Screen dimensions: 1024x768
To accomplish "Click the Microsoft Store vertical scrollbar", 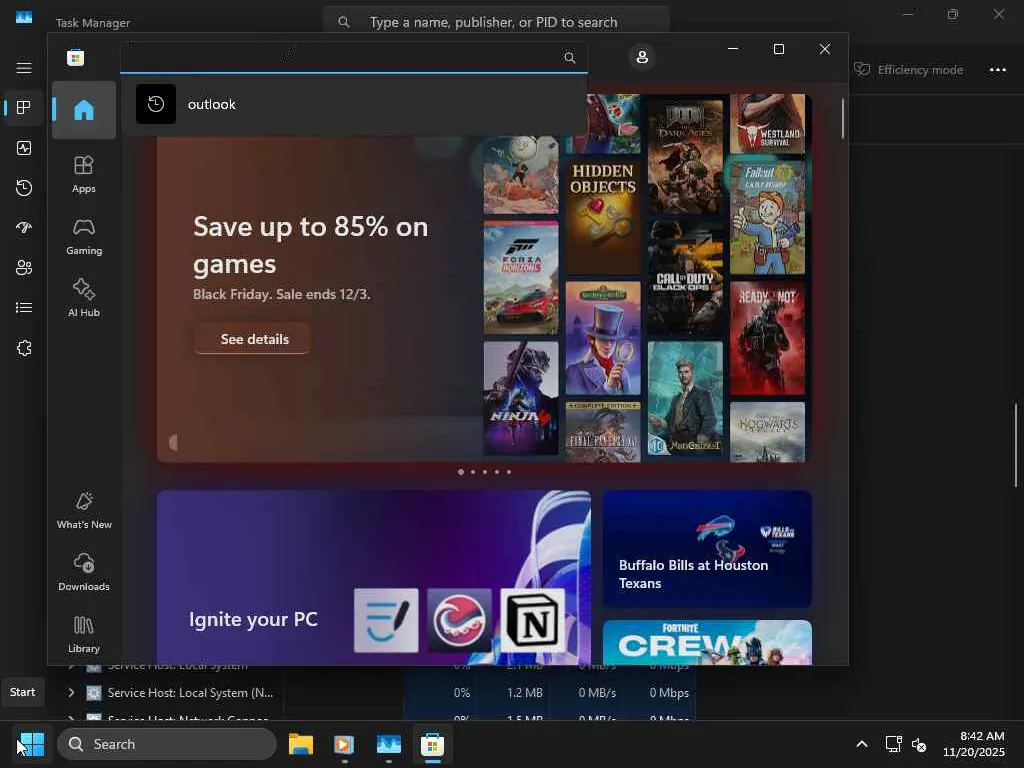I will [x=842, y=119].
